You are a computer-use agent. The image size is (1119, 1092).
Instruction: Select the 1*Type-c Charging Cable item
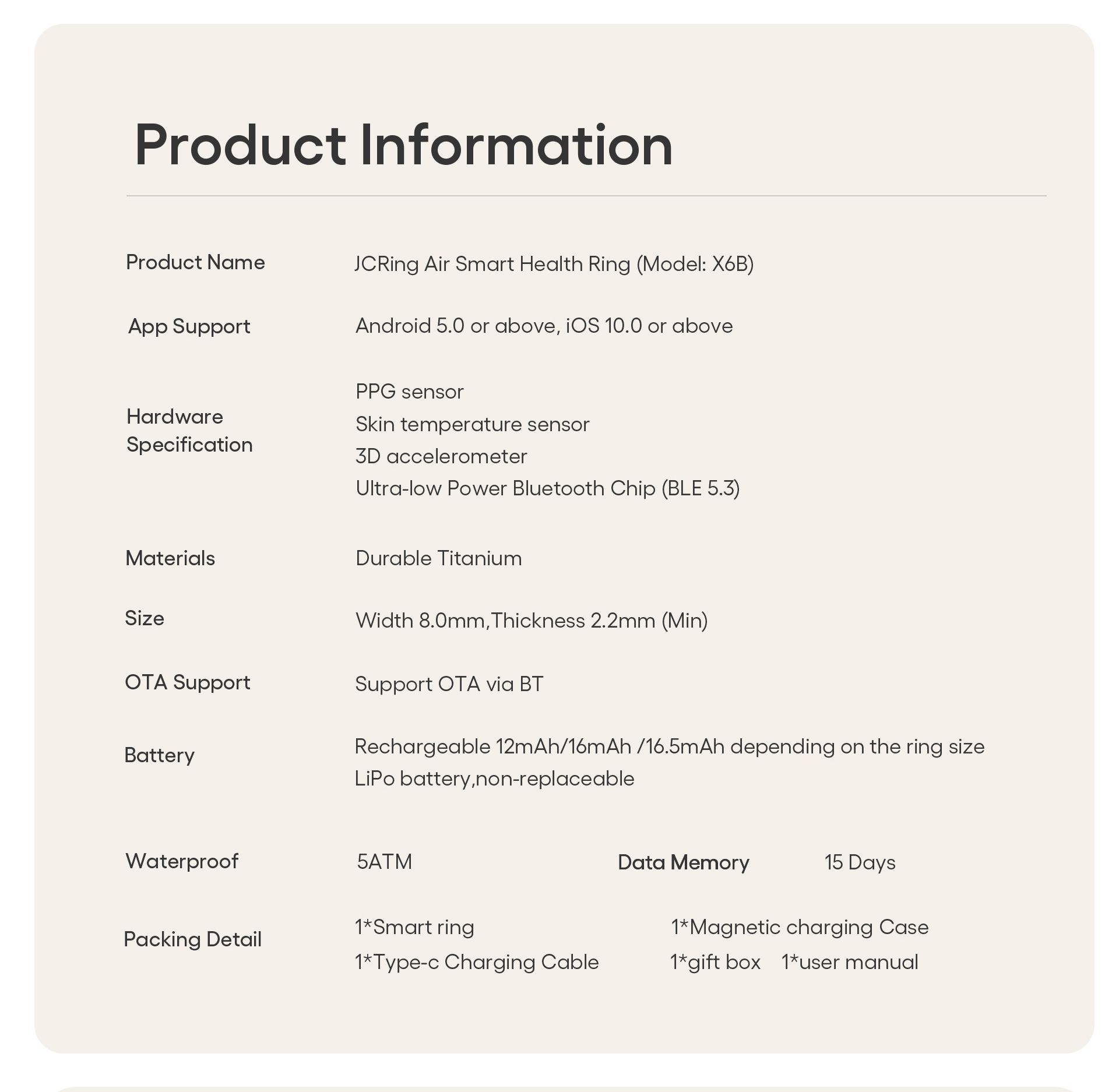(x=476, y=962)
